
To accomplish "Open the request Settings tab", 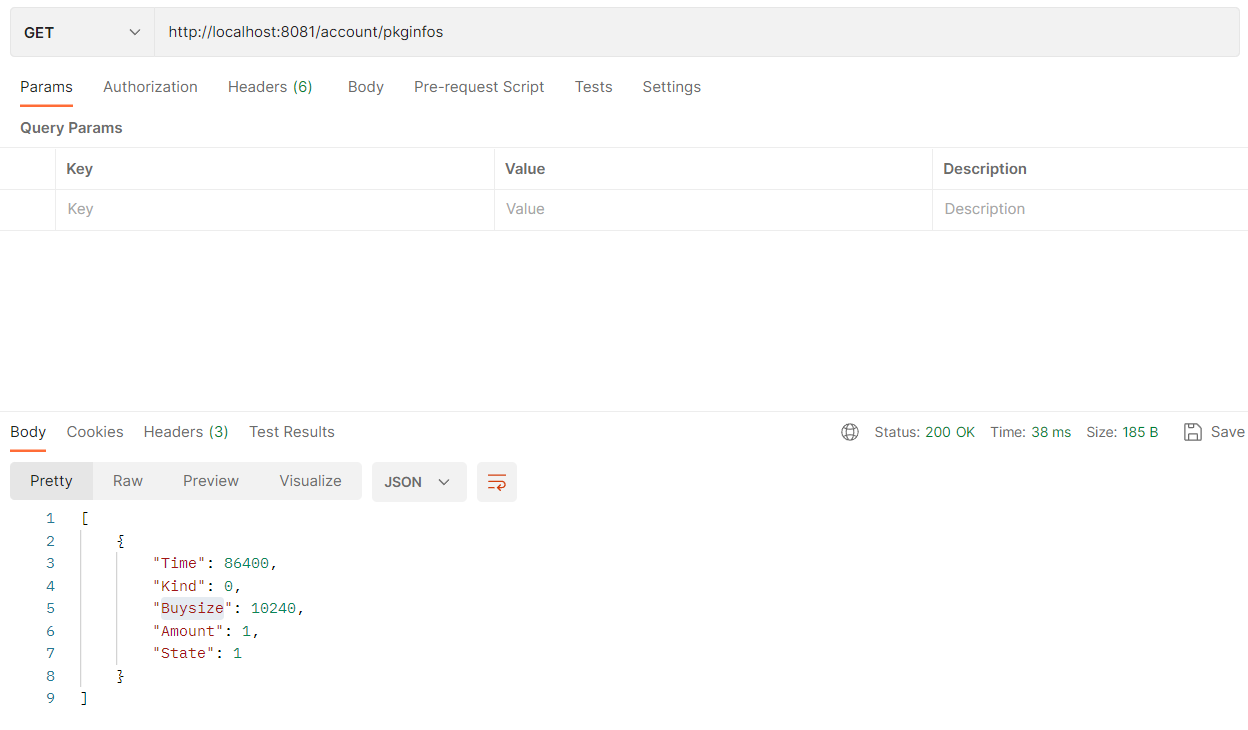I will point(671,87).
